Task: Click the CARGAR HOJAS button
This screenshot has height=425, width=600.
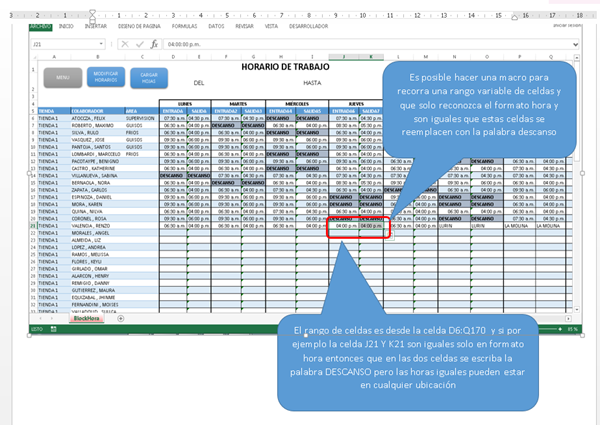Action: tap(149, 78)
